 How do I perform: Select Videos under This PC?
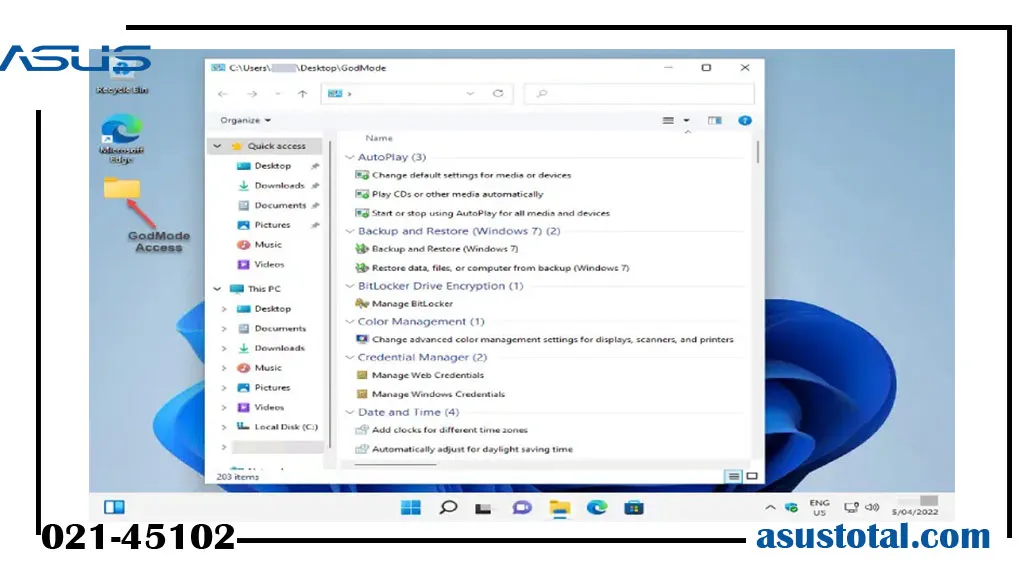(x=269, y=407)
